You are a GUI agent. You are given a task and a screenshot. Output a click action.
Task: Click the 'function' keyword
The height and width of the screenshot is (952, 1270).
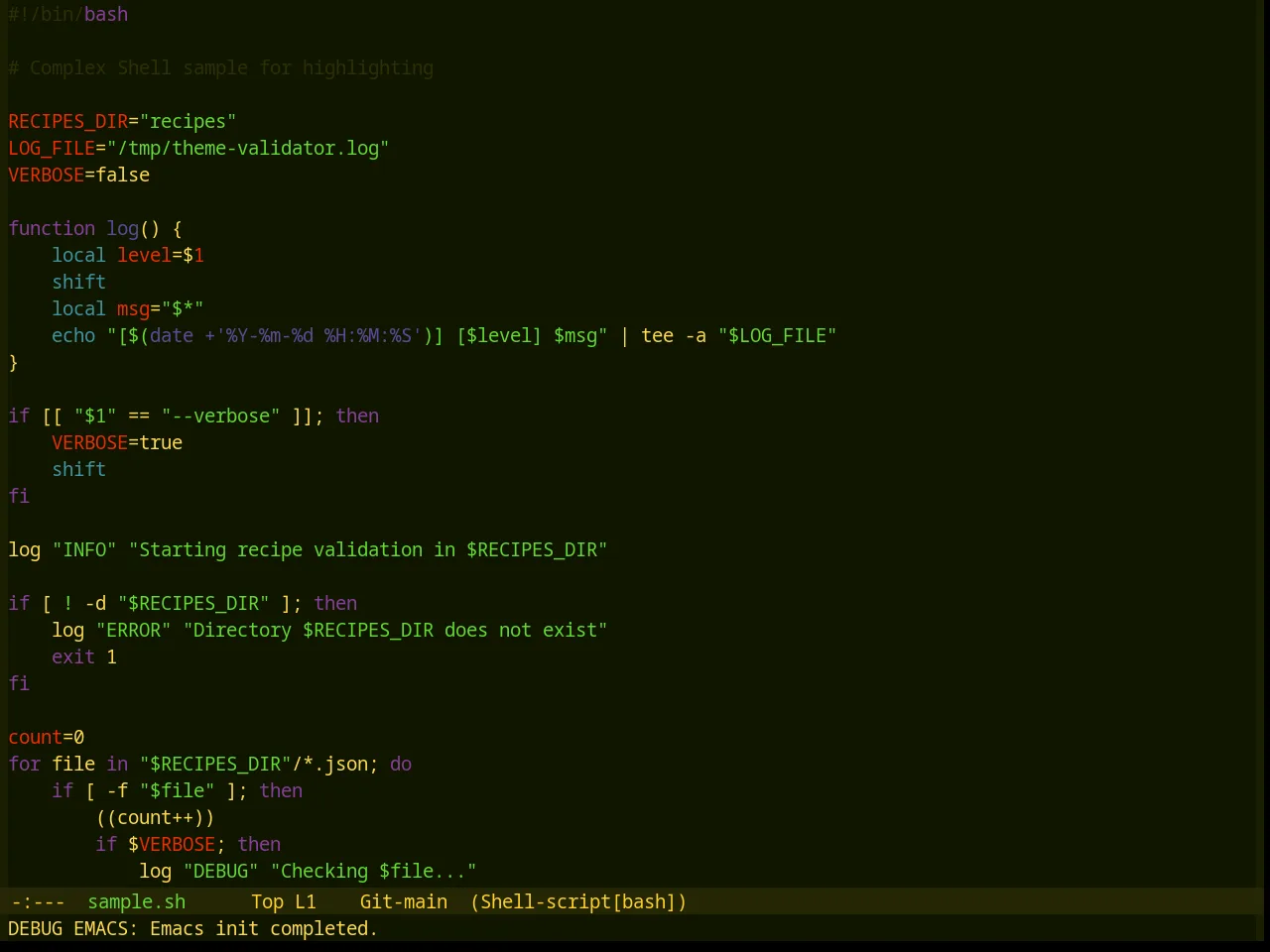[52, 228]
